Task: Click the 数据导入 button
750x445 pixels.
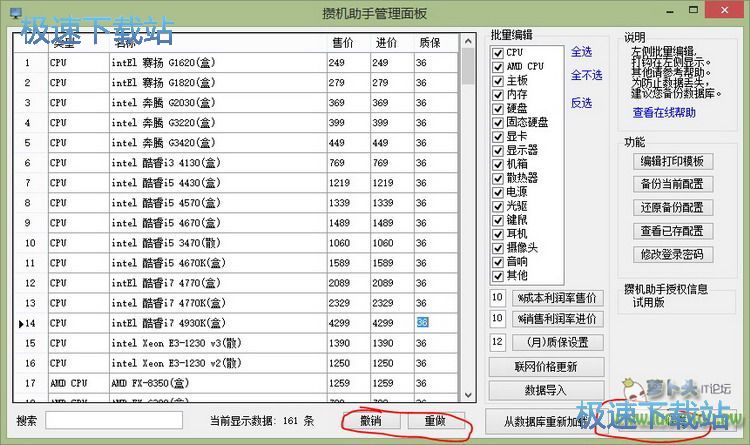Action: pos(546,390)
